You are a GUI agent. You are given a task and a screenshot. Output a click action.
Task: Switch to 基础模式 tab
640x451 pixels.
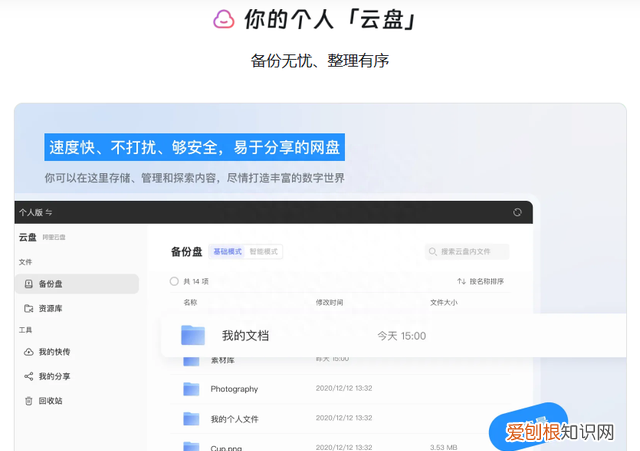click(227, 251)
